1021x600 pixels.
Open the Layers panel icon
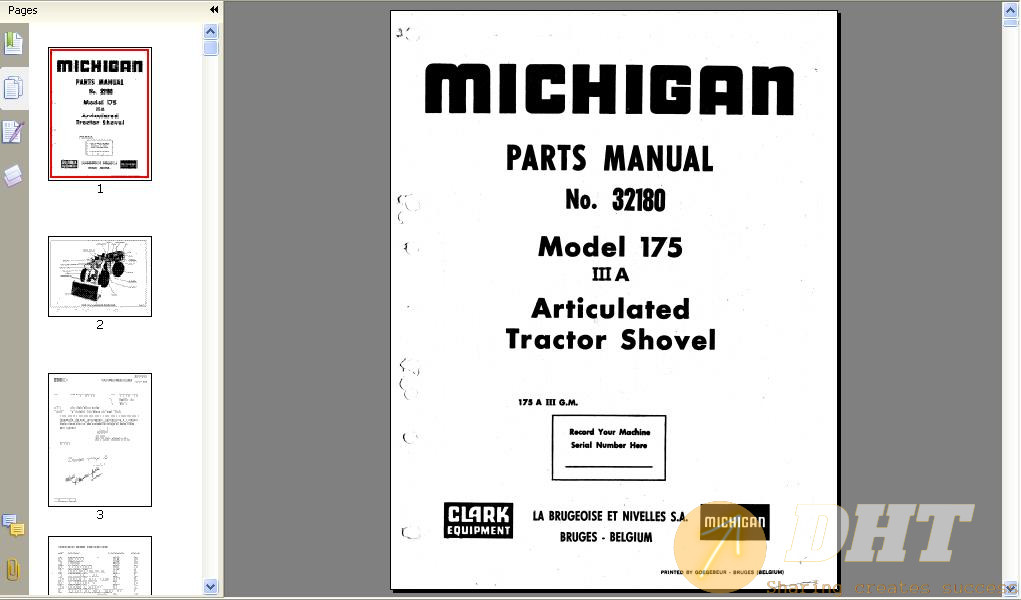point(13,175)
